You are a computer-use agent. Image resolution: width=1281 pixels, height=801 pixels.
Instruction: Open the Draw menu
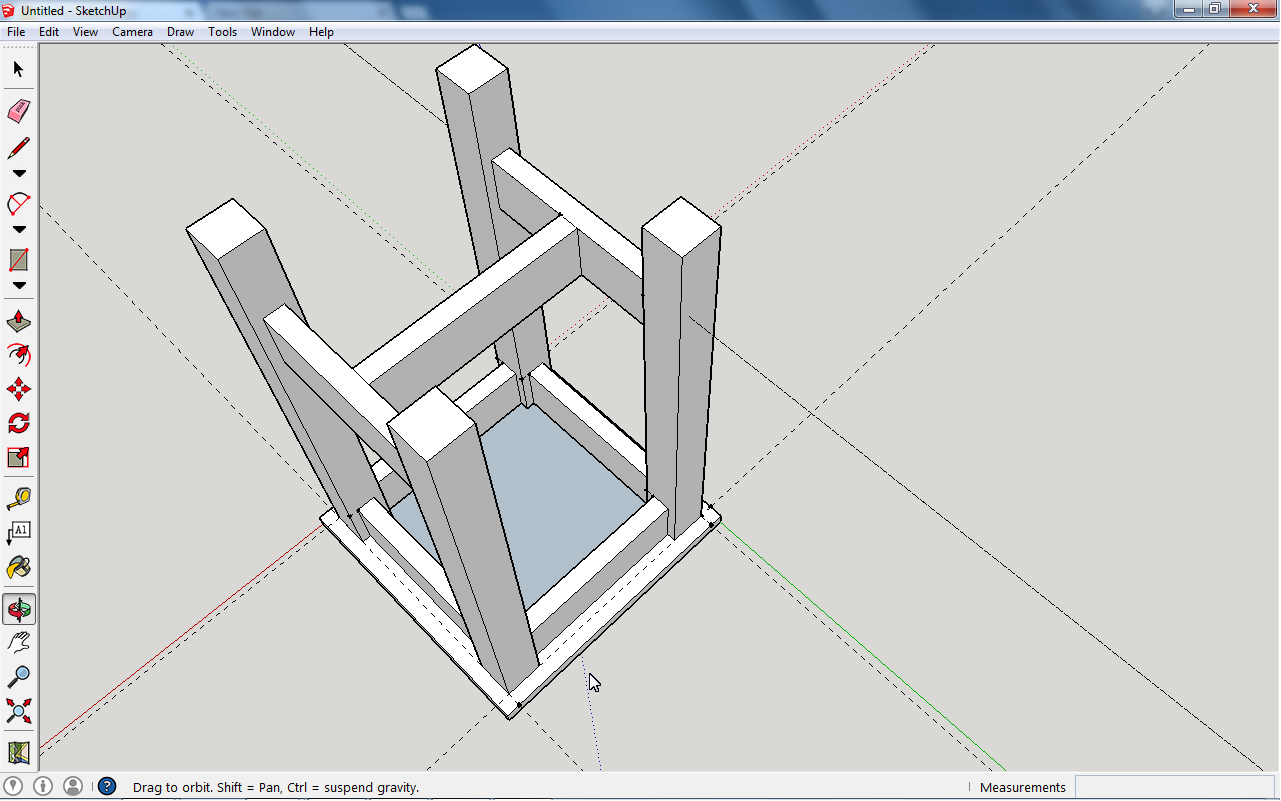click(180, 31)
